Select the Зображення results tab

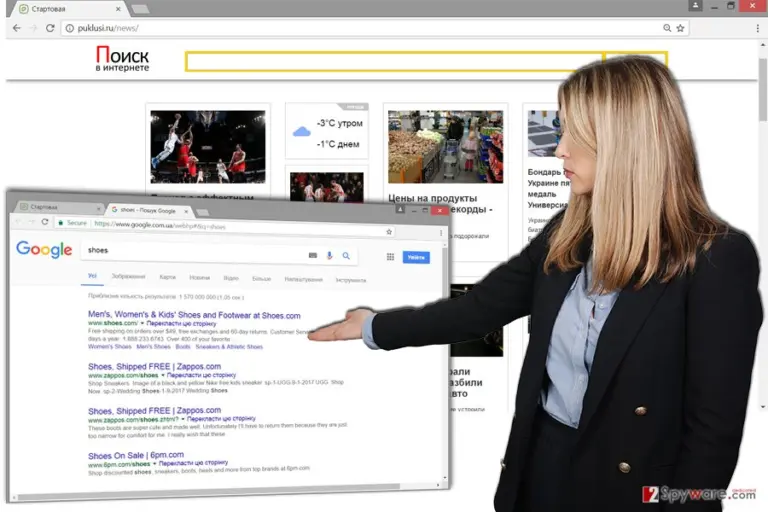pyautogui.click(x=128, y=276)
